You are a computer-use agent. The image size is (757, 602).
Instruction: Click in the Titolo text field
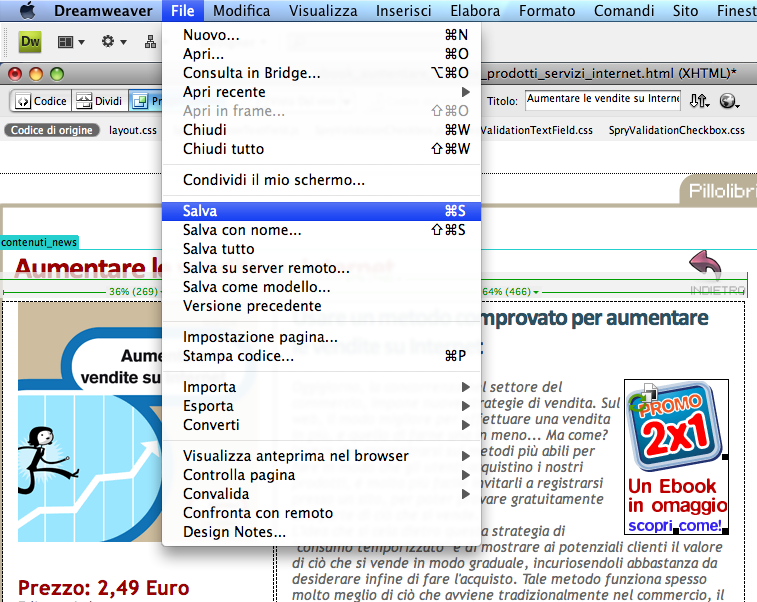tap(603, 100)
